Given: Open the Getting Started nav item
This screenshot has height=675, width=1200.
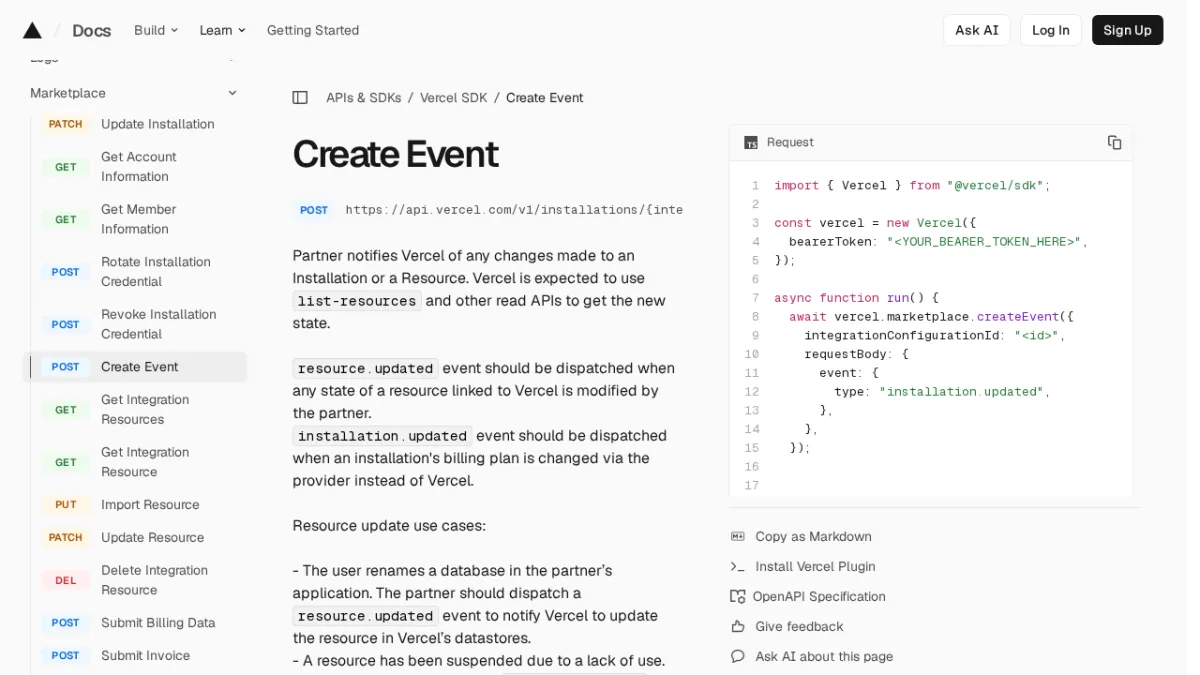Looking at the screenshot, I should (x=313, y=30).
